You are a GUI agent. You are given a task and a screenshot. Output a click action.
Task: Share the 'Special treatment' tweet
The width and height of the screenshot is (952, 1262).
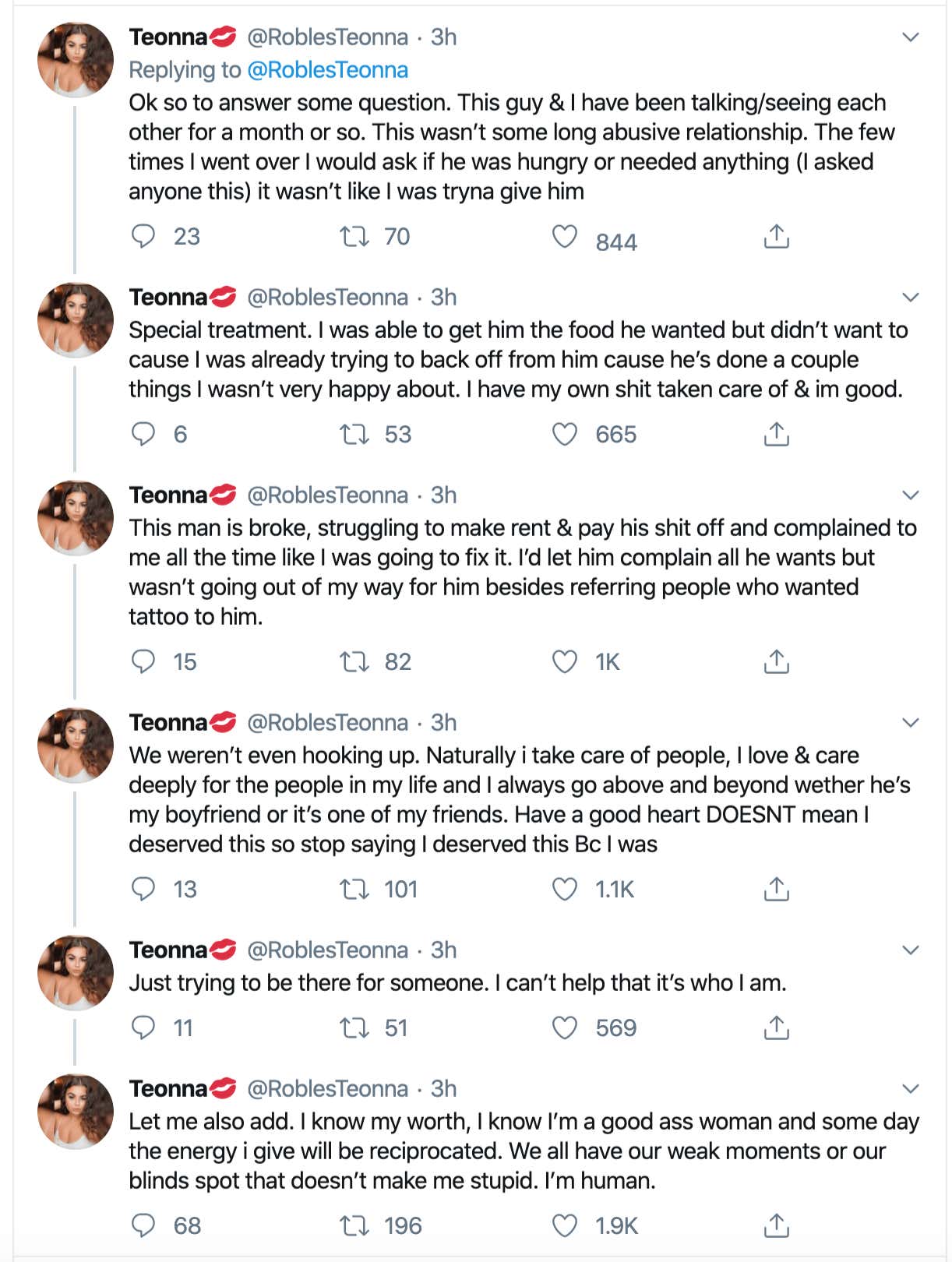776,434
